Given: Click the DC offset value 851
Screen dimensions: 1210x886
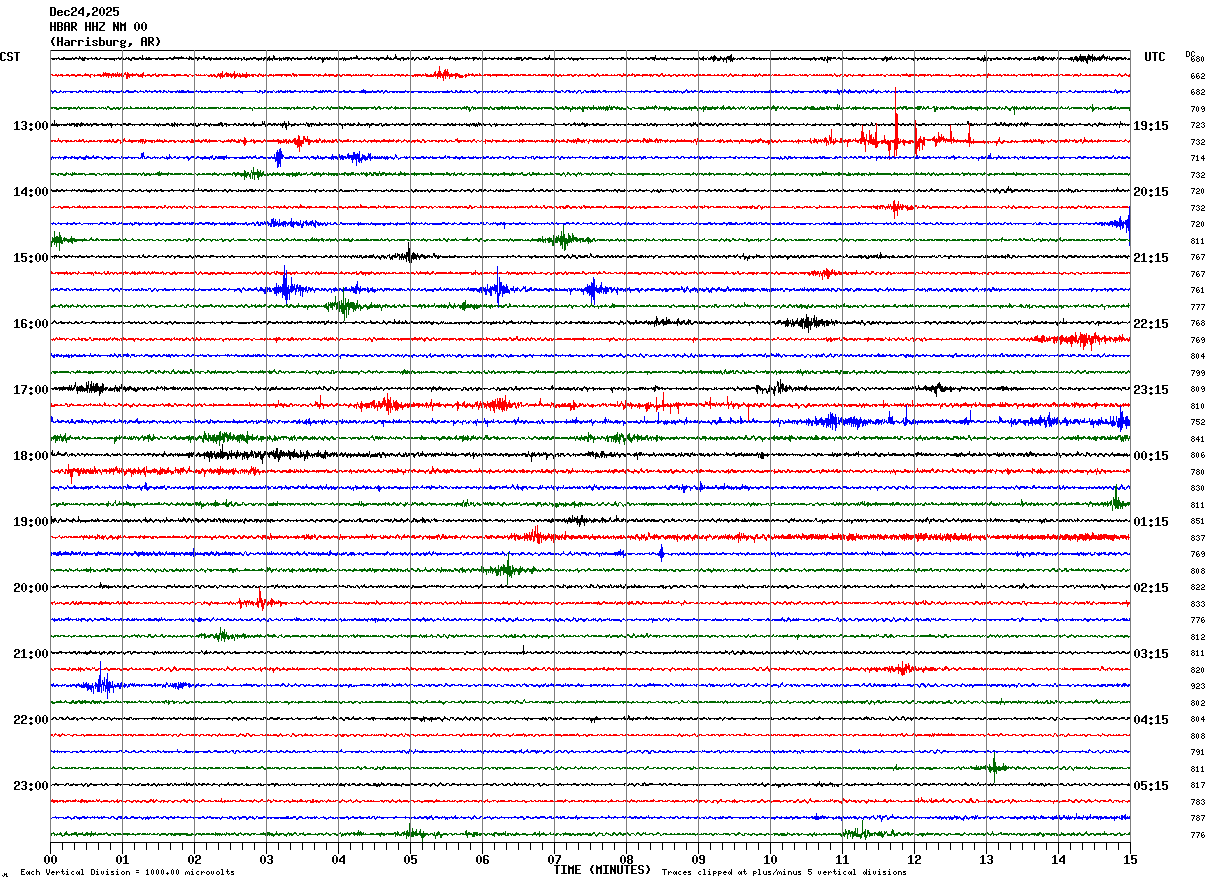Looking at the screenshot, I should pos(1197,522).
